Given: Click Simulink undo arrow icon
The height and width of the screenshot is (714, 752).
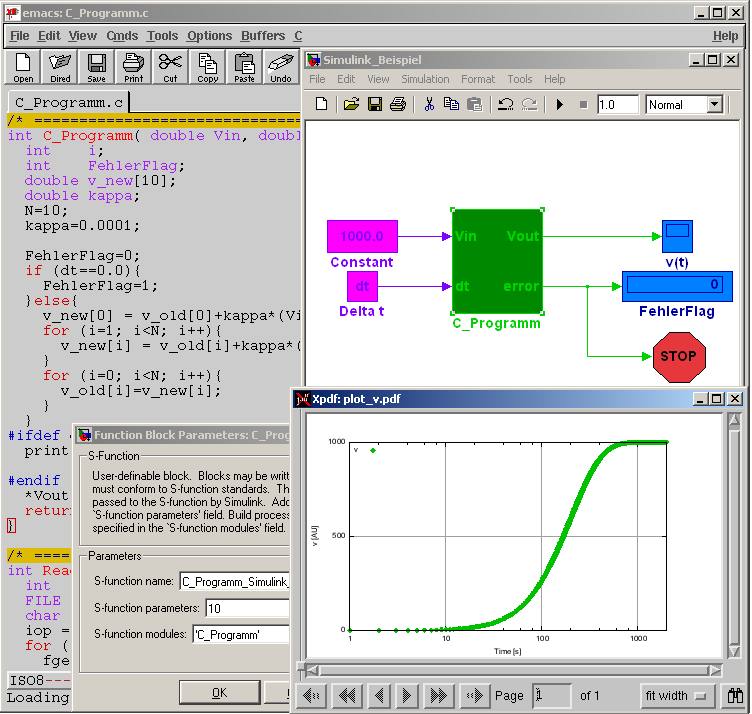Looking at the screenshot, I should click(505, 104).
